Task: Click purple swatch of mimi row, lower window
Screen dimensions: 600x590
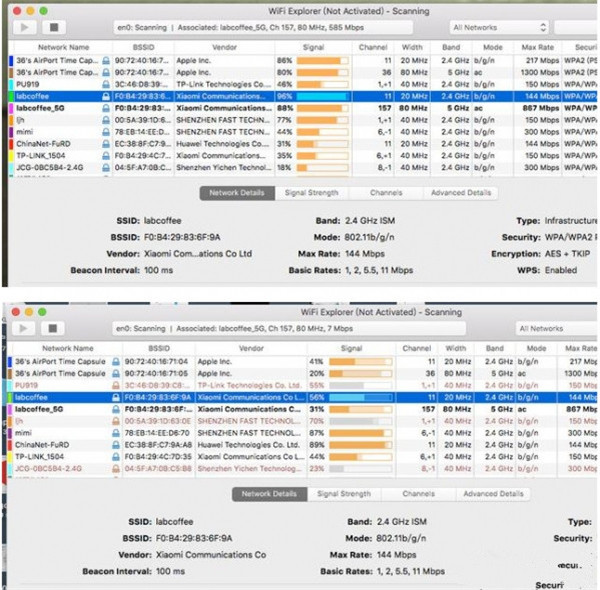Action: click(x=10, y=433)
